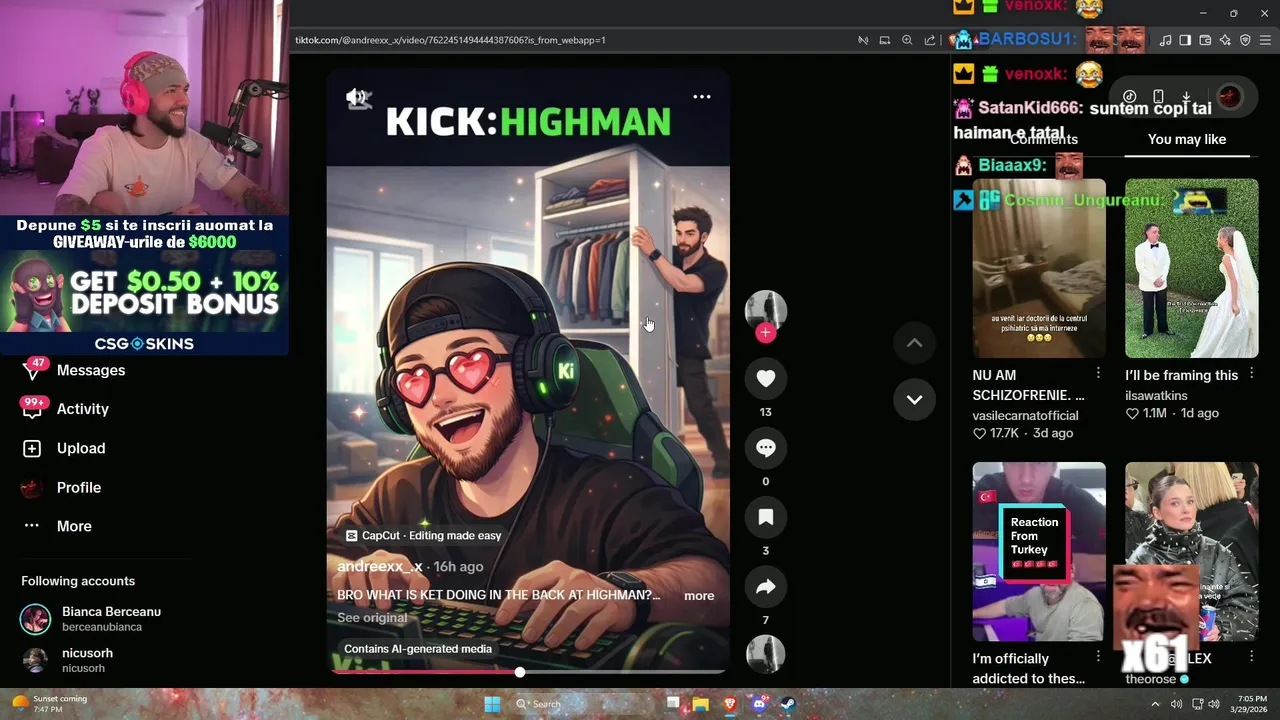Open File Explorer from the taskbar
1280x720 pixels.
[701, 704]
